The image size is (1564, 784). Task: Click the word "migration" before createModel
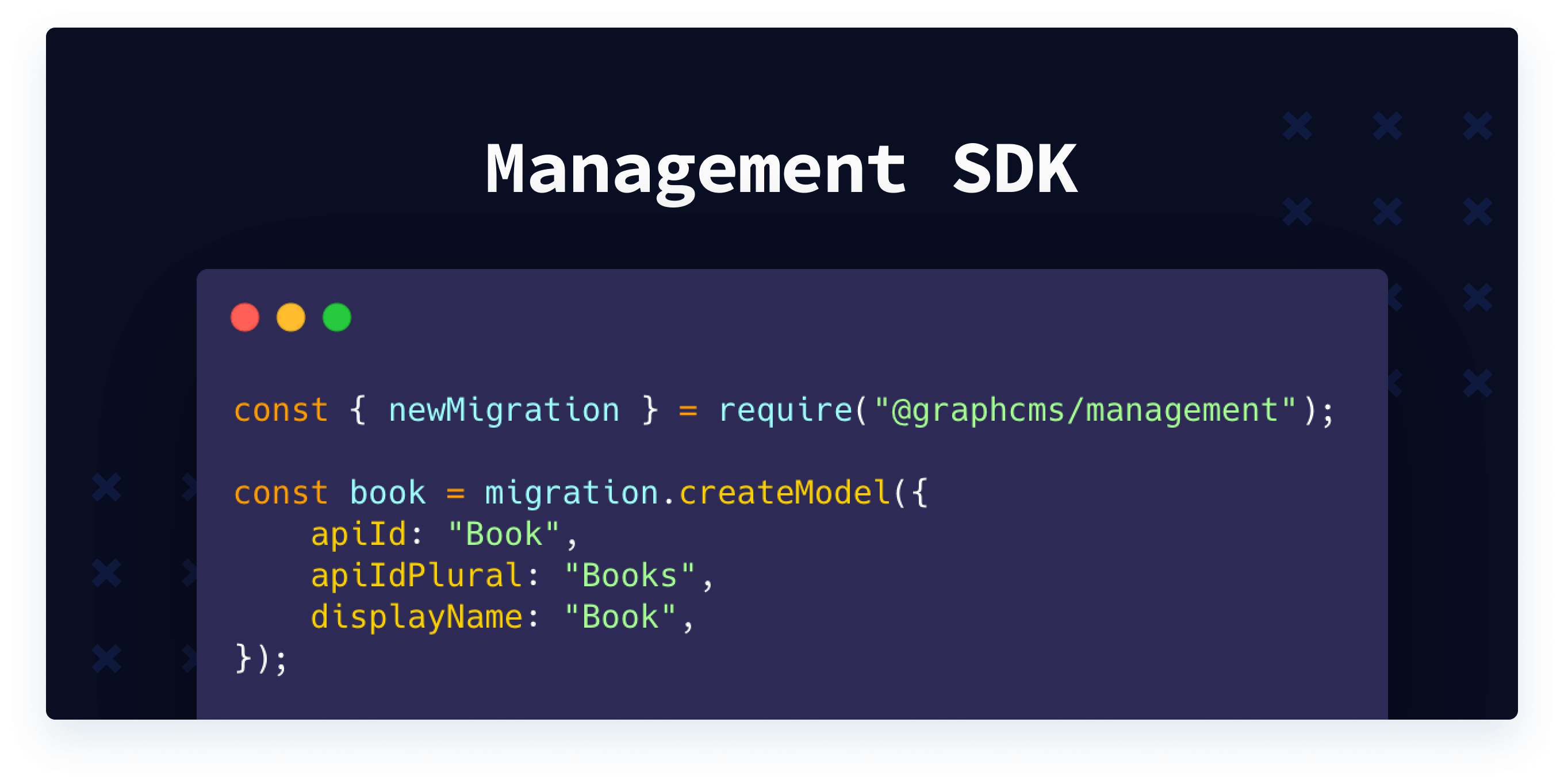point(572,493)
